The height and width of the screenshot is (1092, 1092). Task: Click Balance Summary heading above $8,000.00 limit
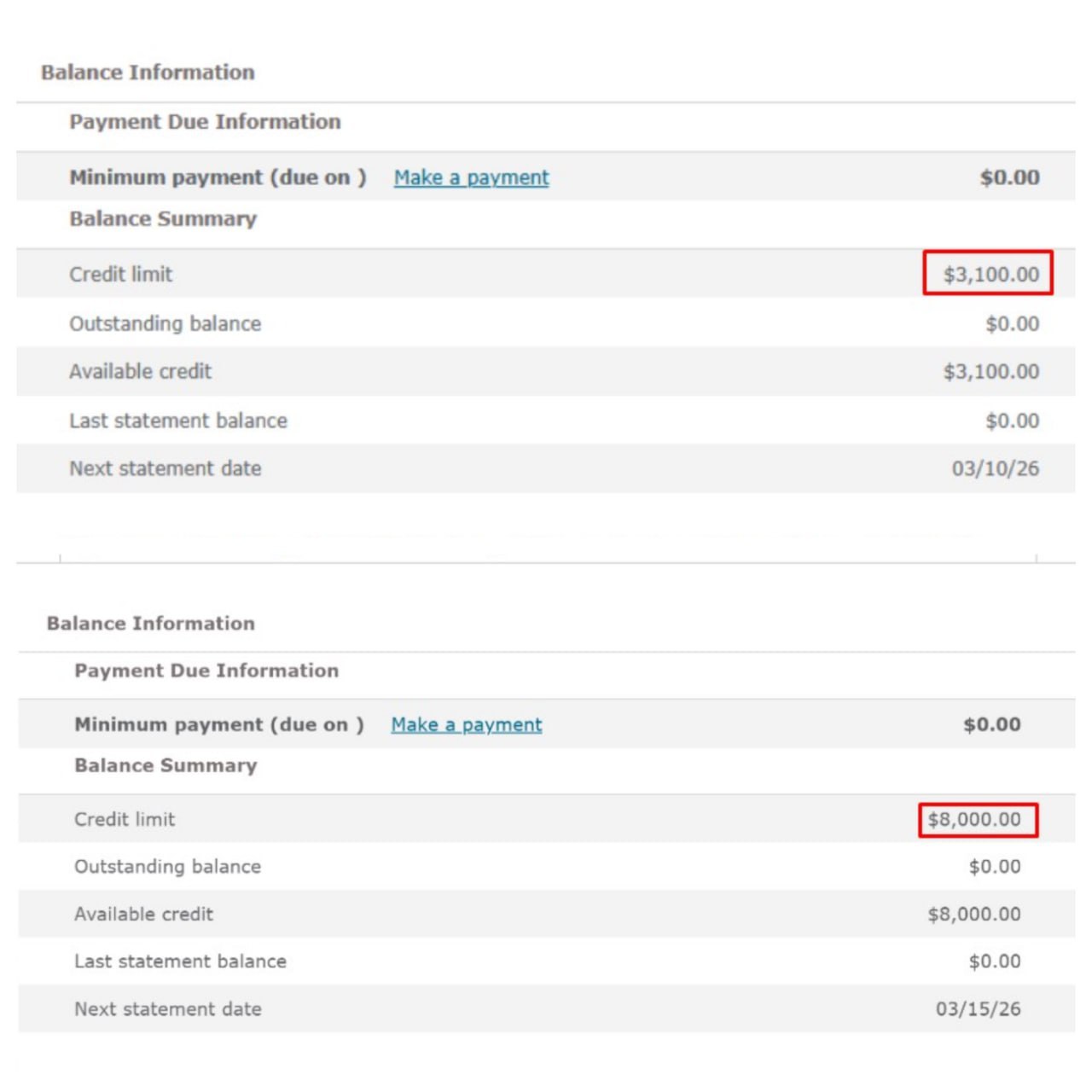point(166,765)
